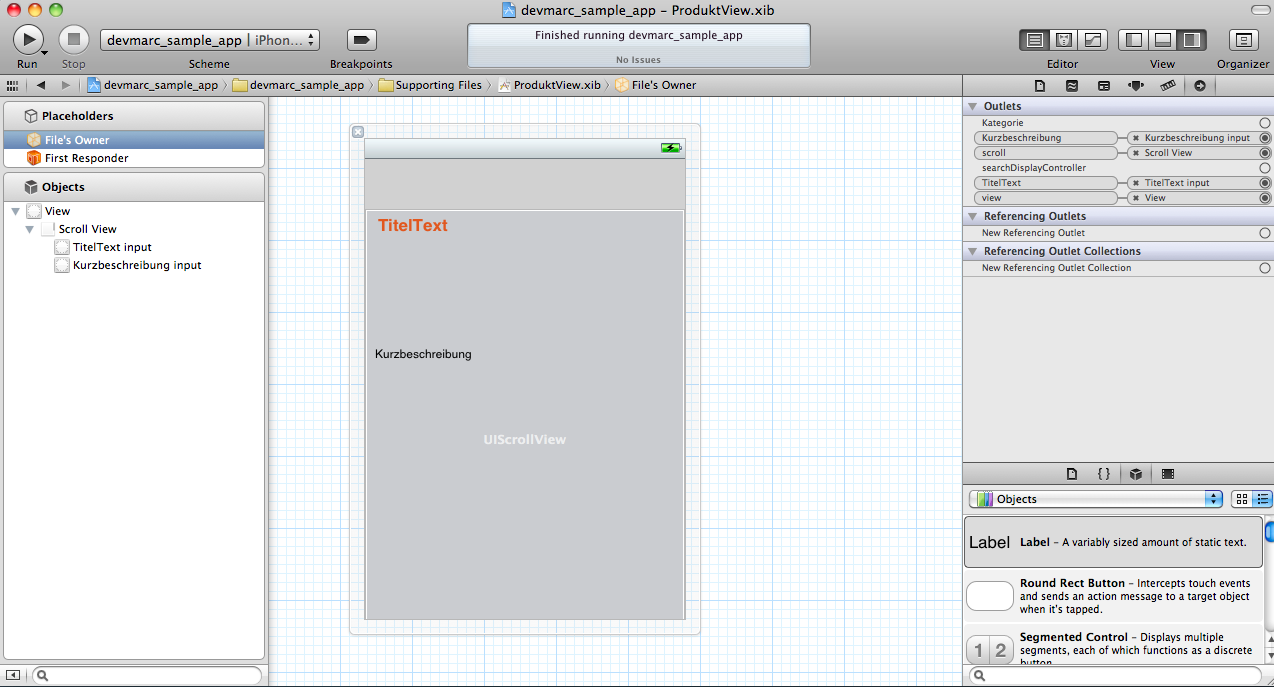Open the Organizer window

[1243, 40]
